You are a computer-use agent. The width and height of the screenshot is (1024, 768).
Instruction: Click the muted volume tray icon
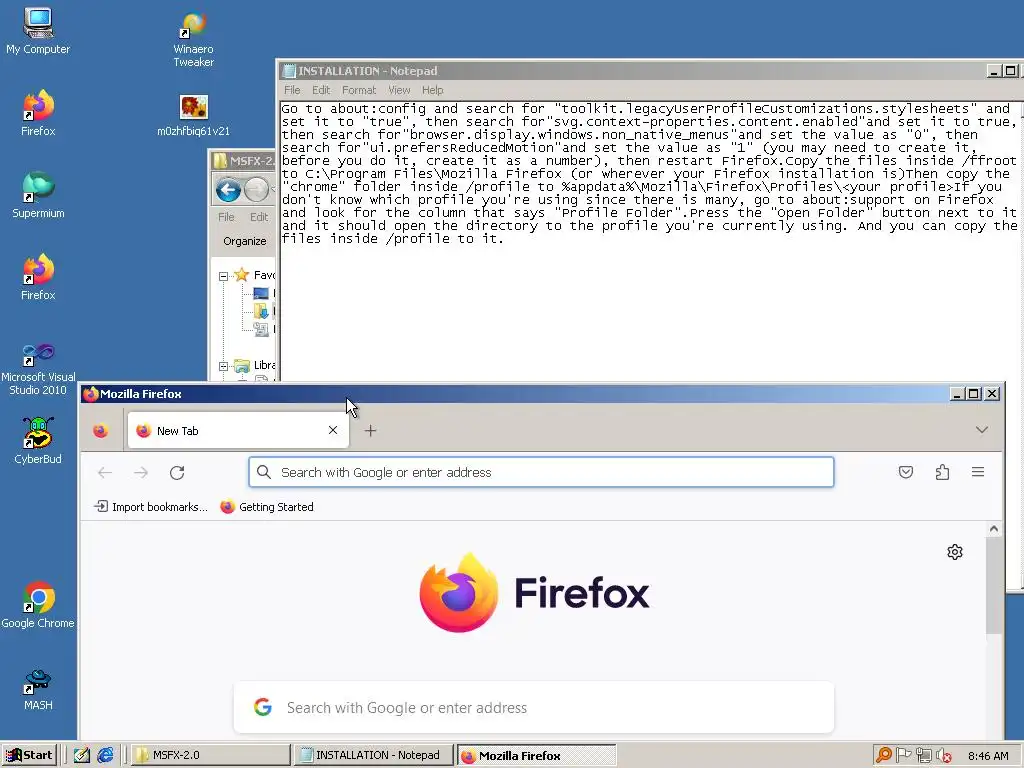pyautogui.click(x=943, y=755)
